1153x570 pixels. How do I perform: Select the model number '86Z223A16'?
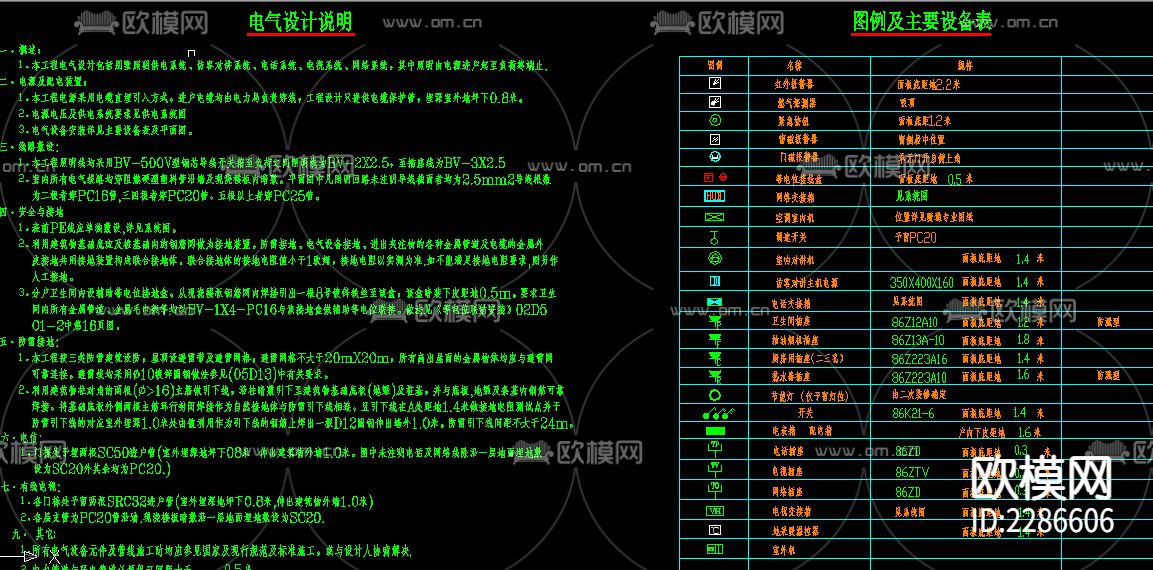pyautogui.click(x=919, y=359)
